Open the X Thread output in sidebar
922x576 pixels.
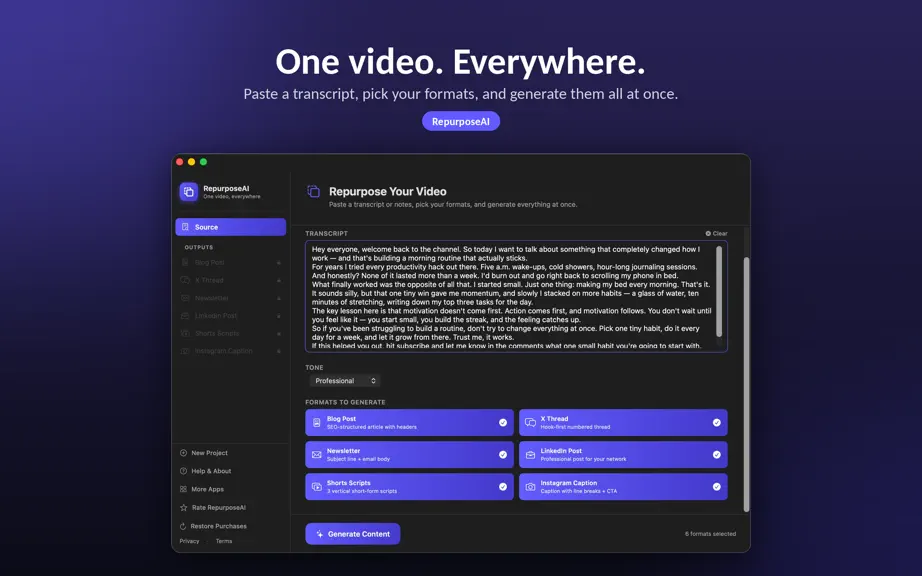(230, 280)
